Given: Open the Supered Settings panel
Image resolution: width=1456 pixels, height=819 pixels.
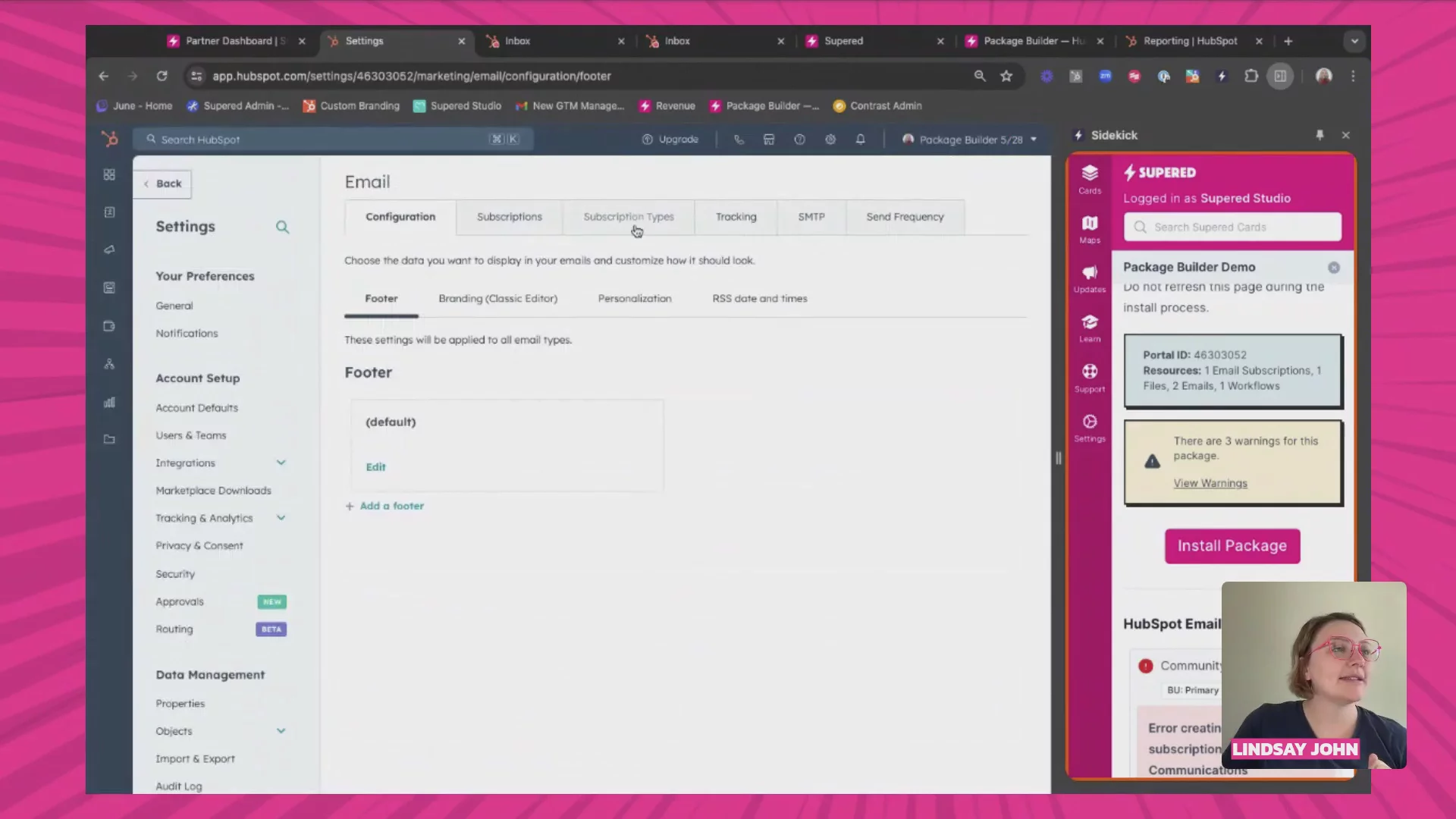Looking at the screenshot, I should 1090,428.
